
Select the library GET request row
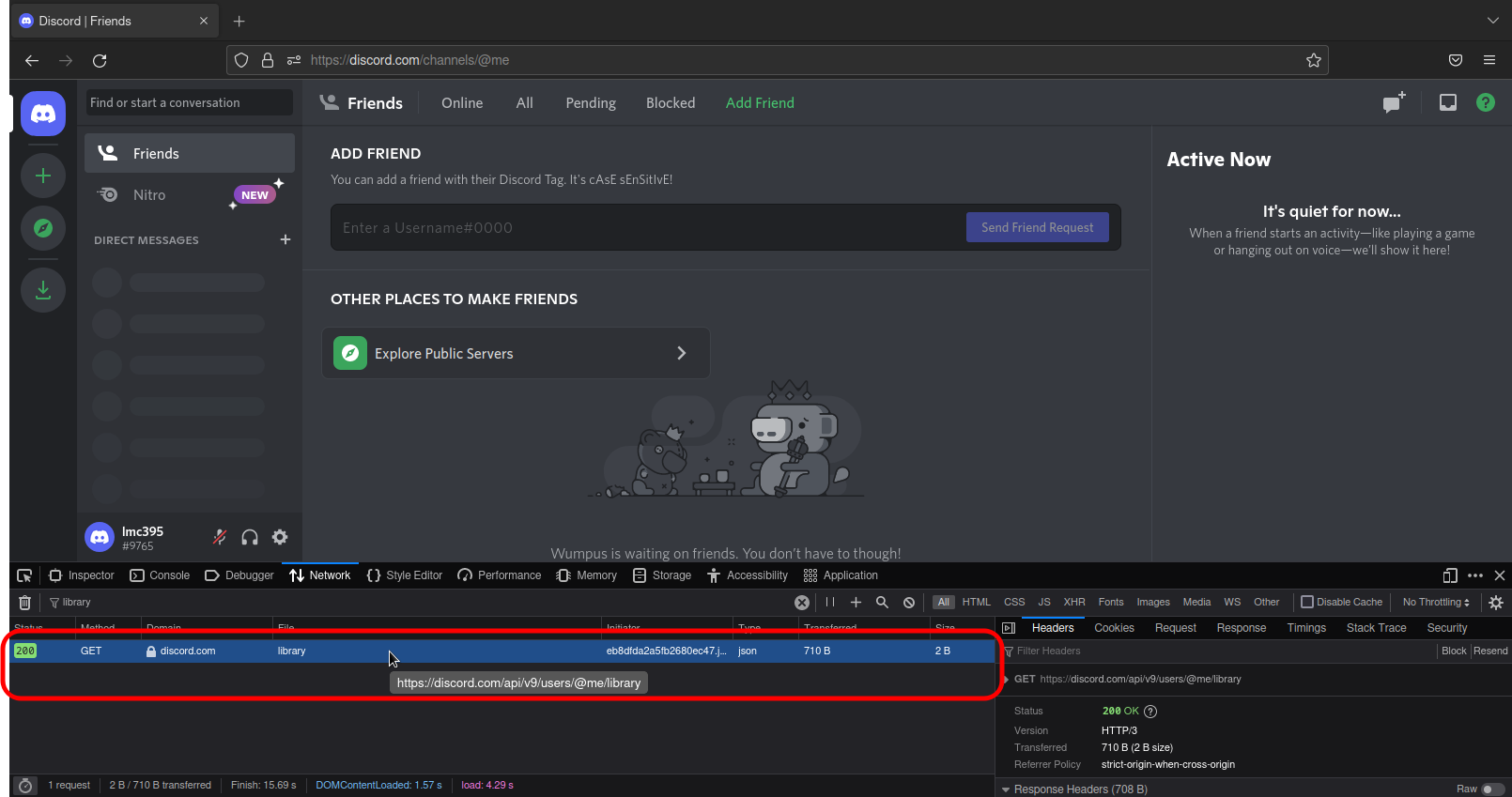click(502, 651)
